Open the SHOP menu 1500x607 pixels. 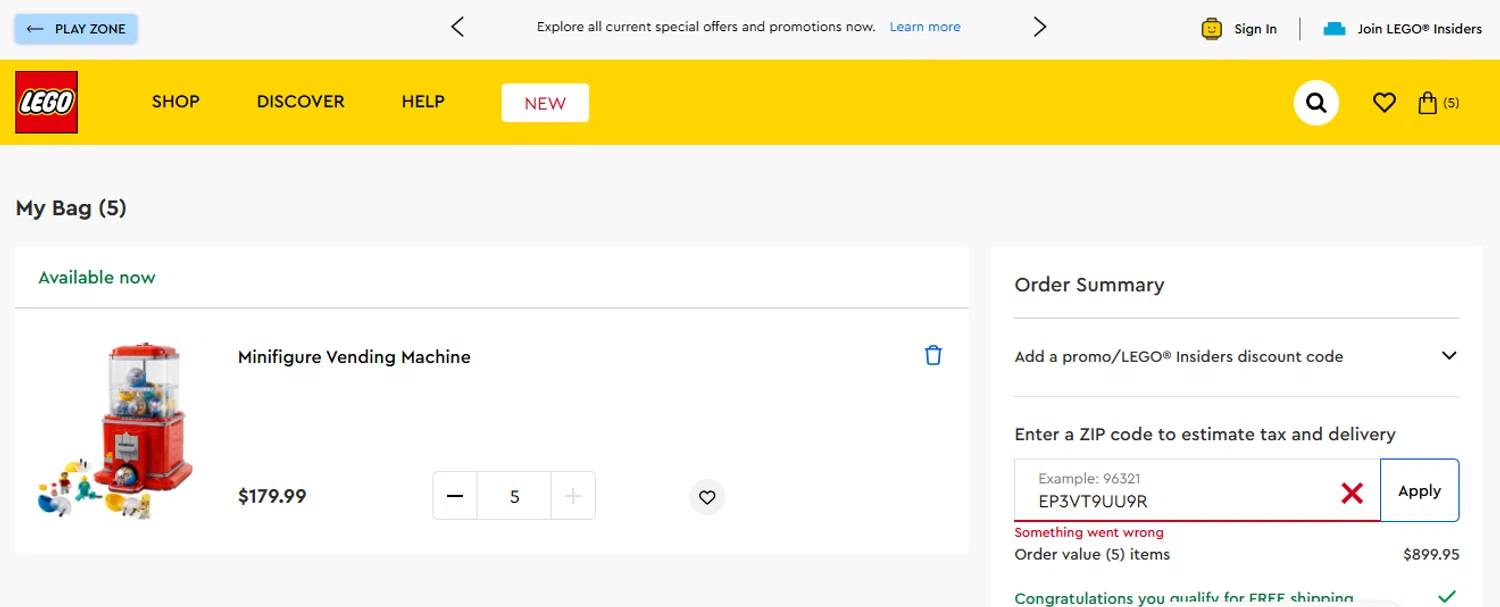click(x=176, y=101)
